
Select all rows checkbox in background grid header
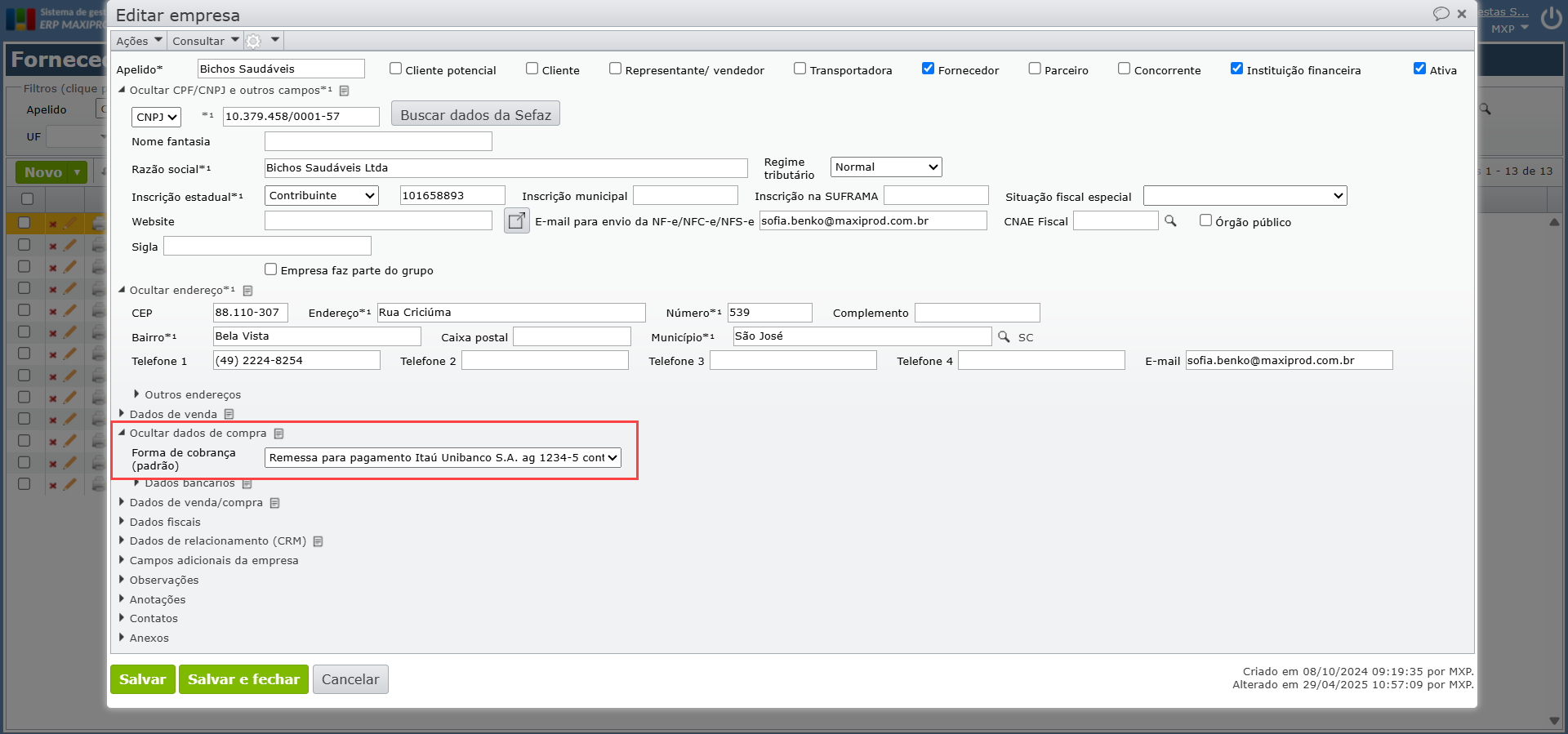click(x=27, y=198)
